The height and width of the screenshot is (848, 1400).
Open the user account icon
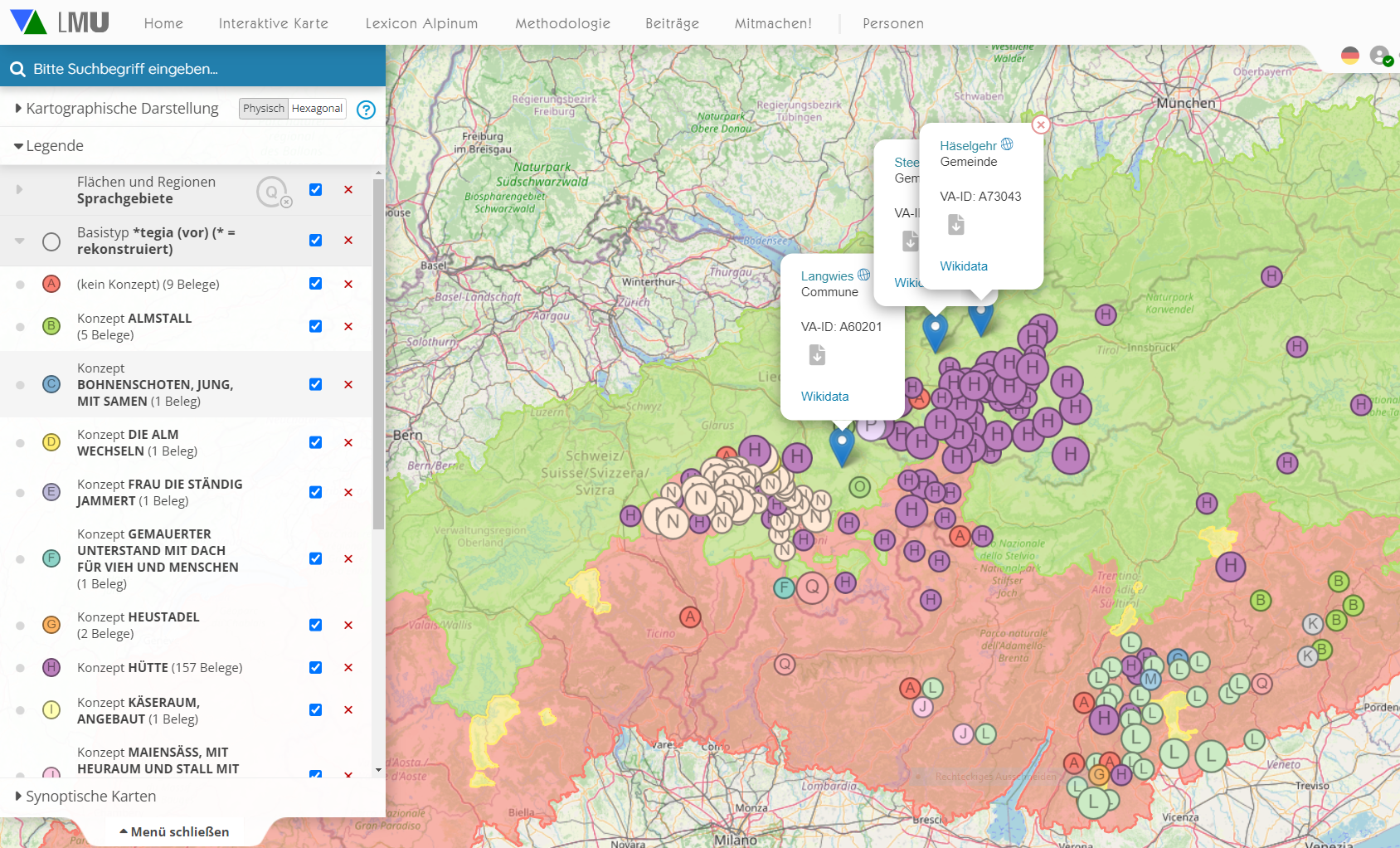point(1381,56)
